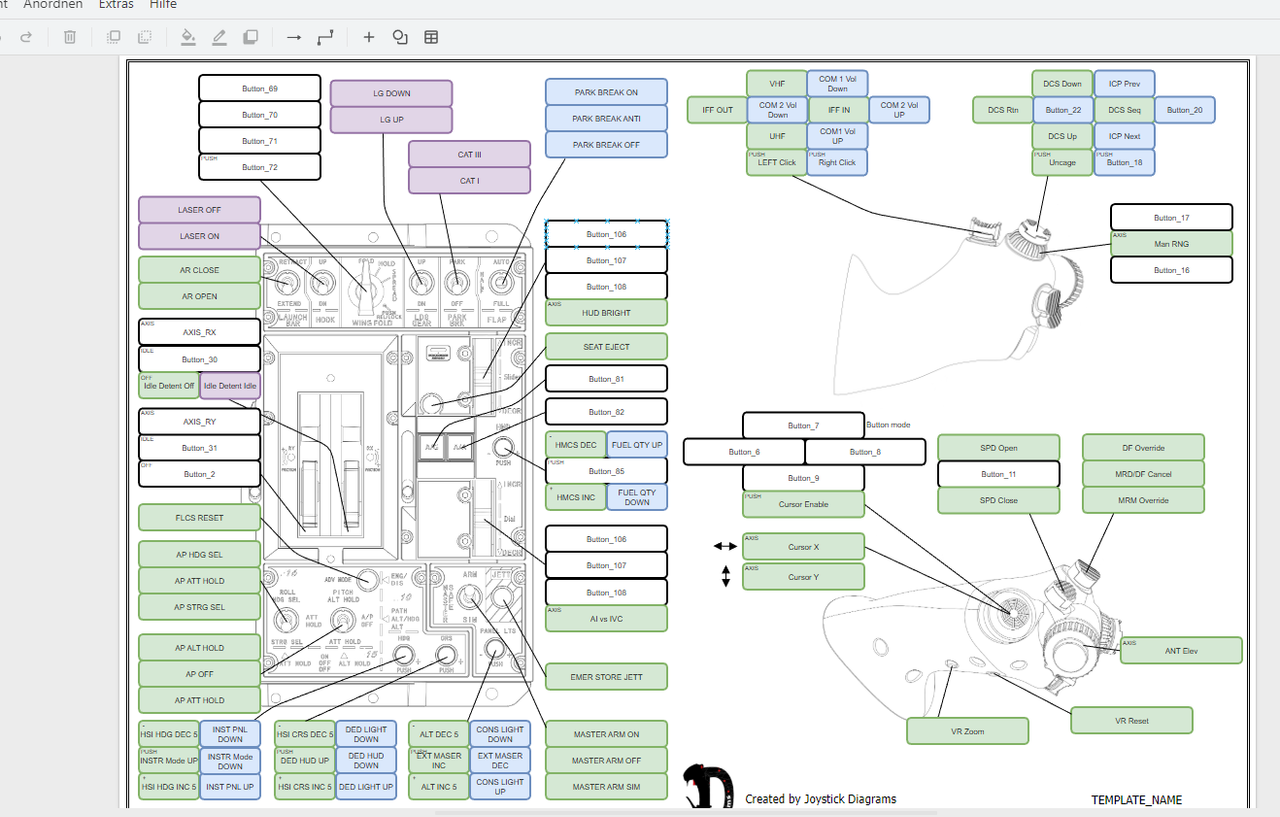1280x817 pixels.
Task: Select the AXIS_RX box
Action: [x=199, y=332]
